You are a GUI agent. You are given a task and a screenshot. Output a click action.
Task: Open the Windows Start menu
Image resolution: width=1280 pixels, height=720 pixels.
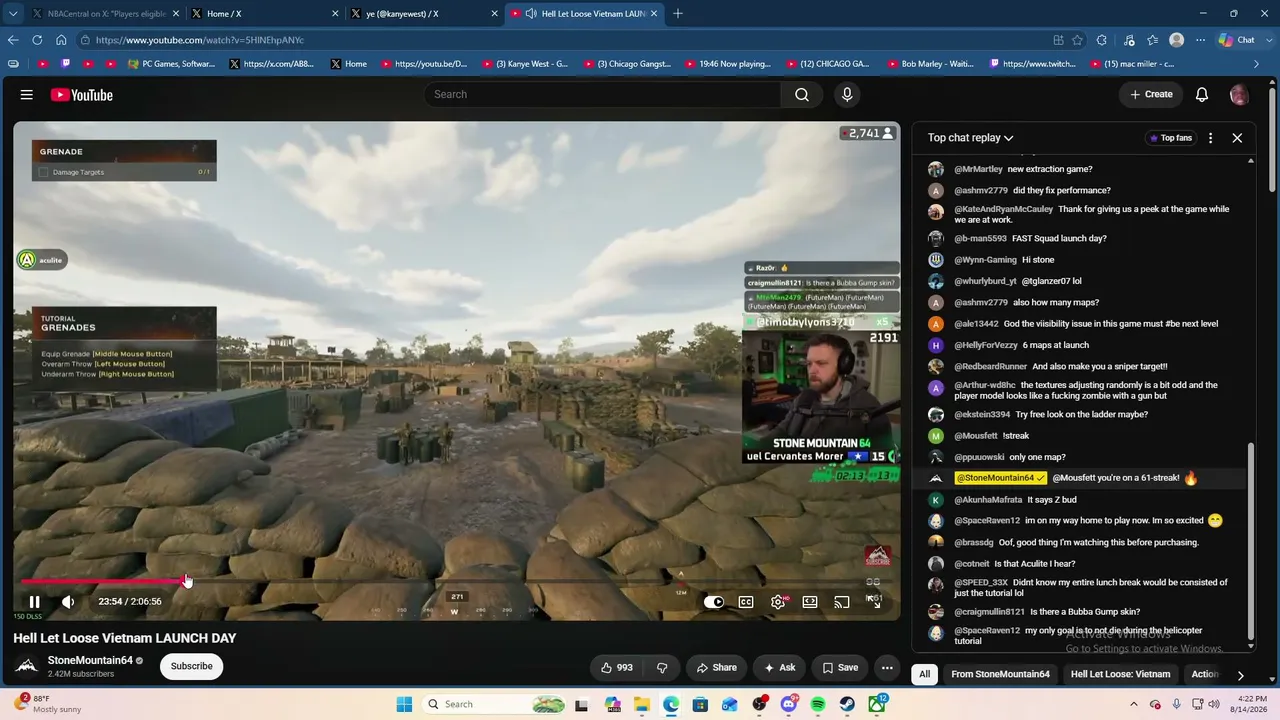tap(404, 704)
